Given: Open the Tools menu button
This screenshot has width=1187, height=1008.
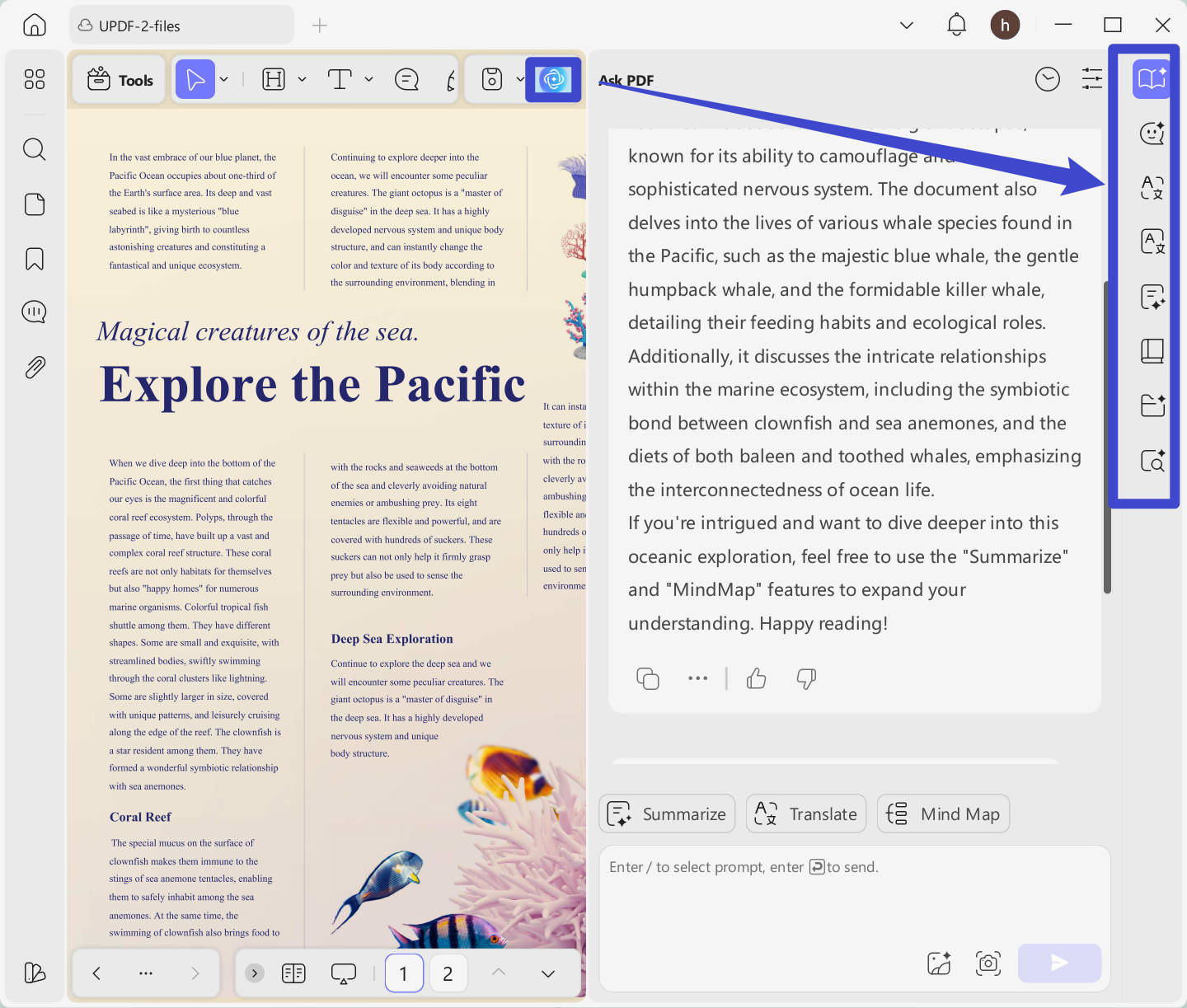Looking at the screenshot, I should click(x=120, y=80).
